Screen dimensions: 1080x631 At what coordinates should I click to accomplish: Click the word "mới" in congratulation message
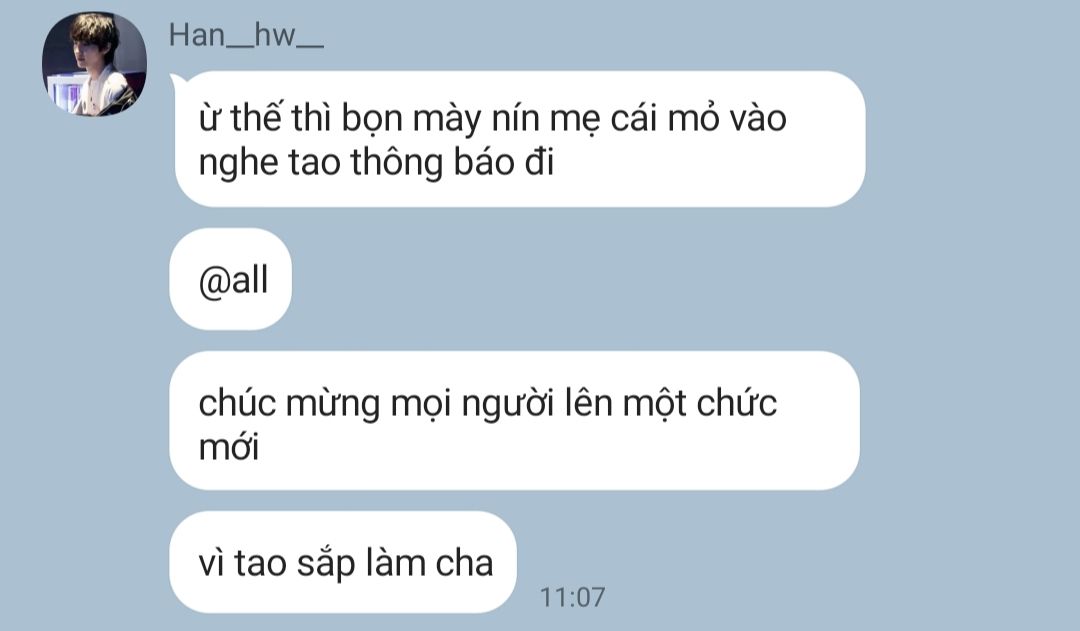tap(229, 447)
